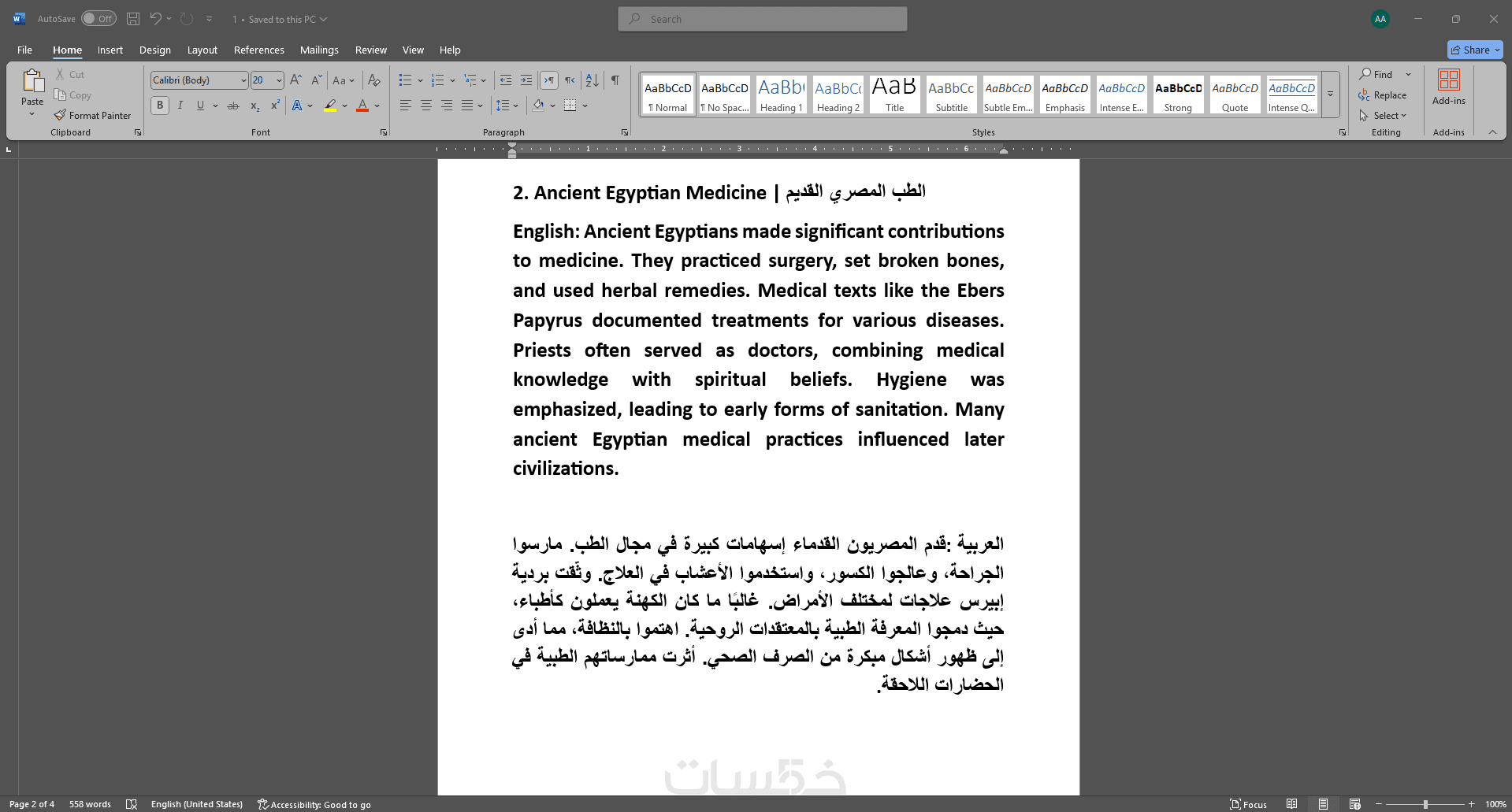1512x812 pixels.
Task: Open Font dialog launcher
Action: pyautogui.click(x=384, y=132)
